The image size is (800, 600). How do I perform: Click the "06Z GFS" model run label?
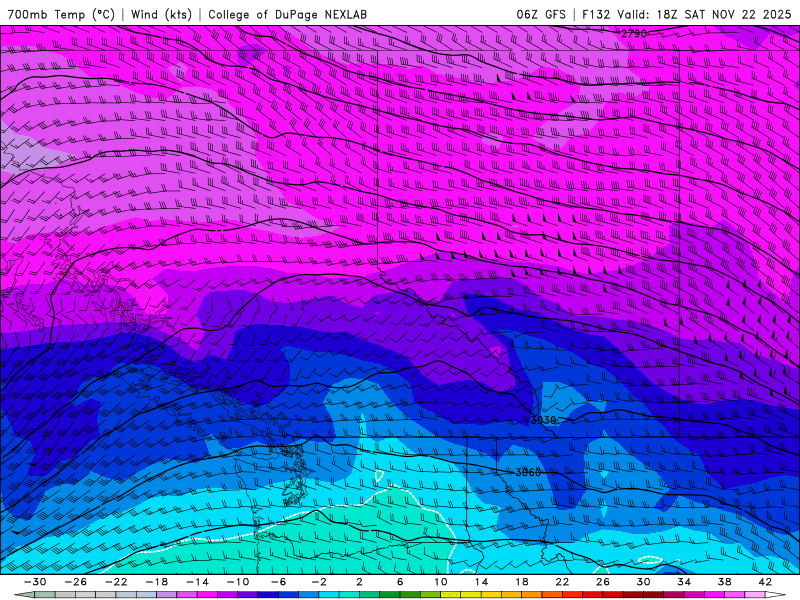pos(541,14)
